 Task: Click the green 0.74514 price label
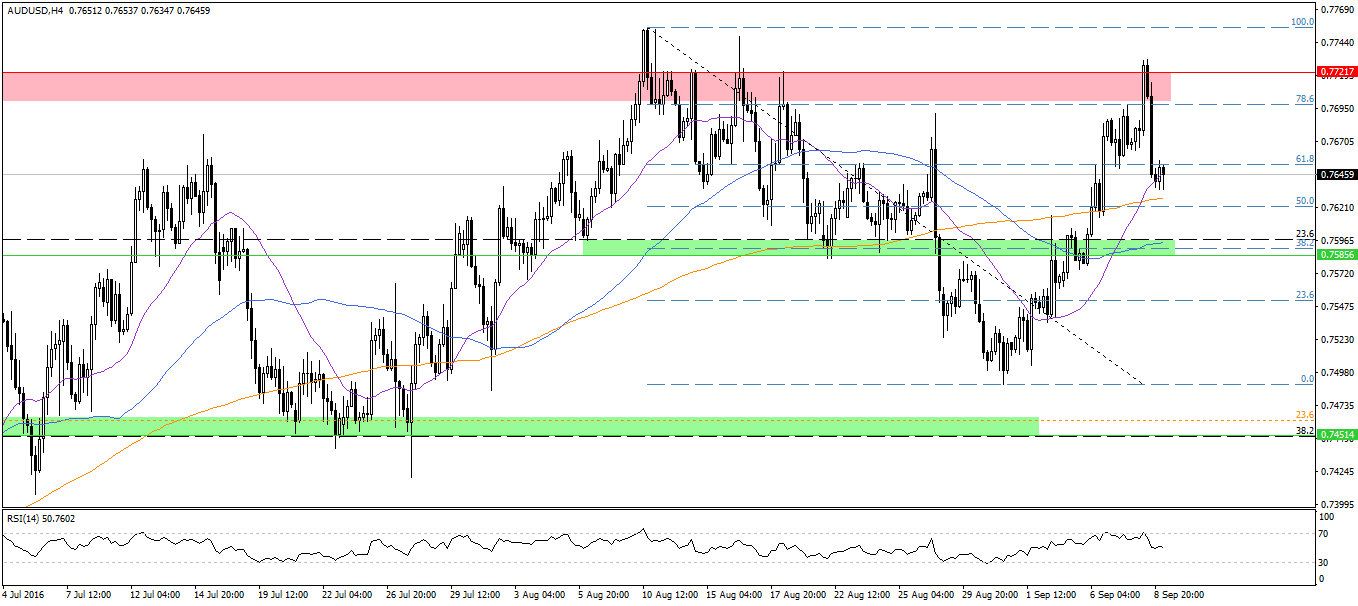click(x=1336, y=435)
